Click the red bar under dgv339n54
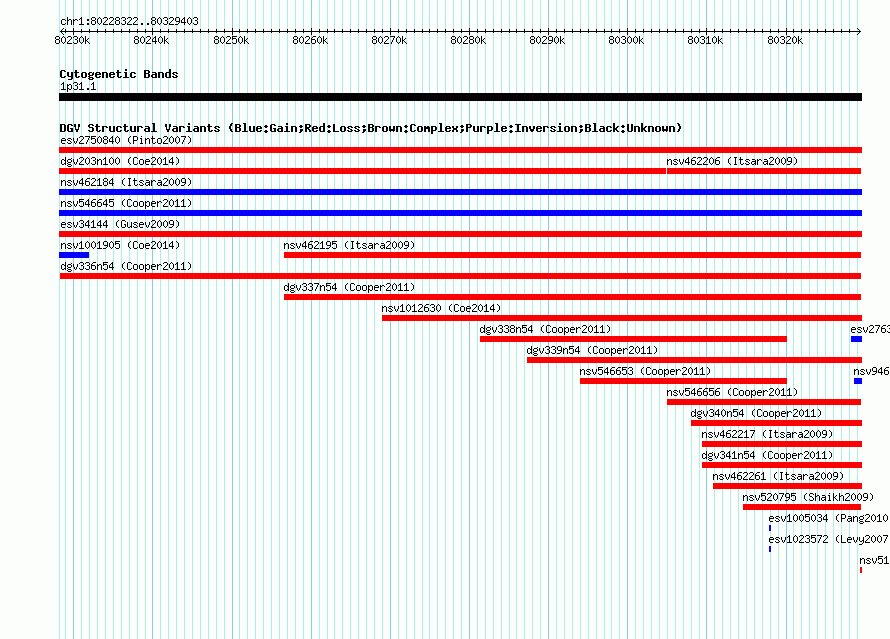890x639 pixels. (694, 360)
